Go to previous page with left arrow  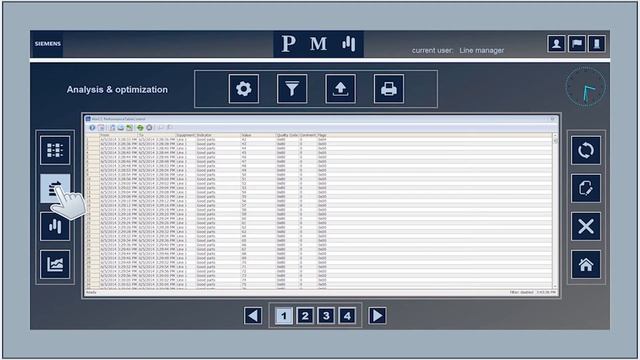[253, 316]
